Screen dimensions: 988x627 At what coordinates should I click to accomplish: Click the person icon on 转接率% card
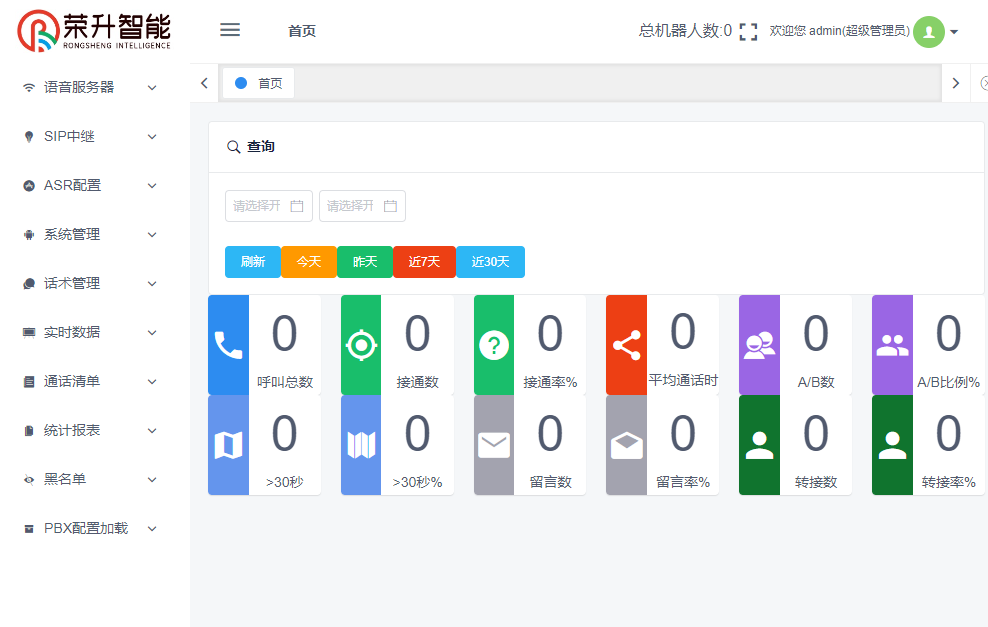click(892, 446)
